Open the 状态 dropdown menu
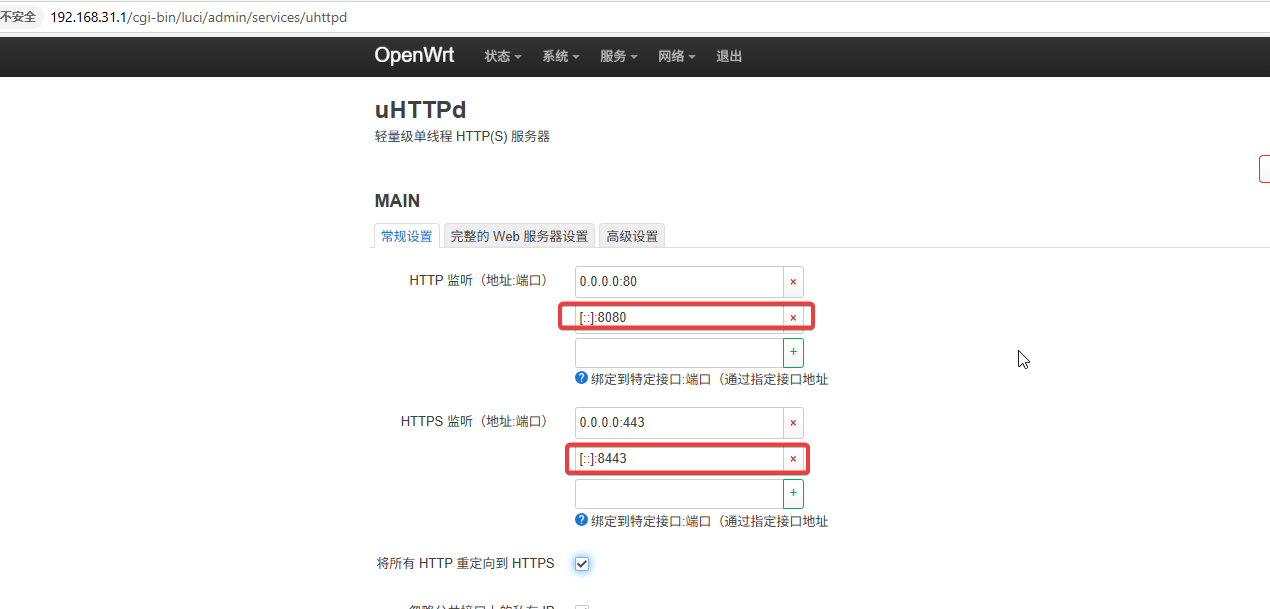The width and height of the screenshot is (1270, 609). 503,57
